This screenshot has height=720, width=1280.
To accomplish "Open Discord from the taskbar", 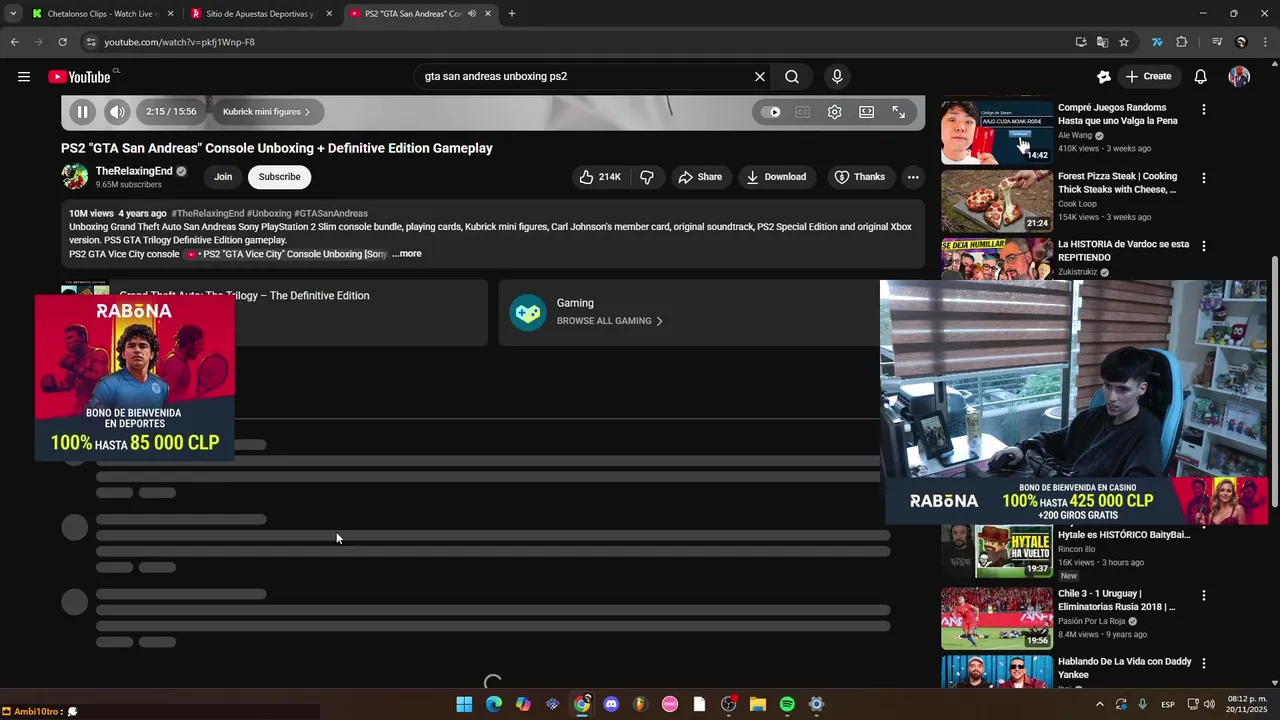I will click(x=611, y=705).
